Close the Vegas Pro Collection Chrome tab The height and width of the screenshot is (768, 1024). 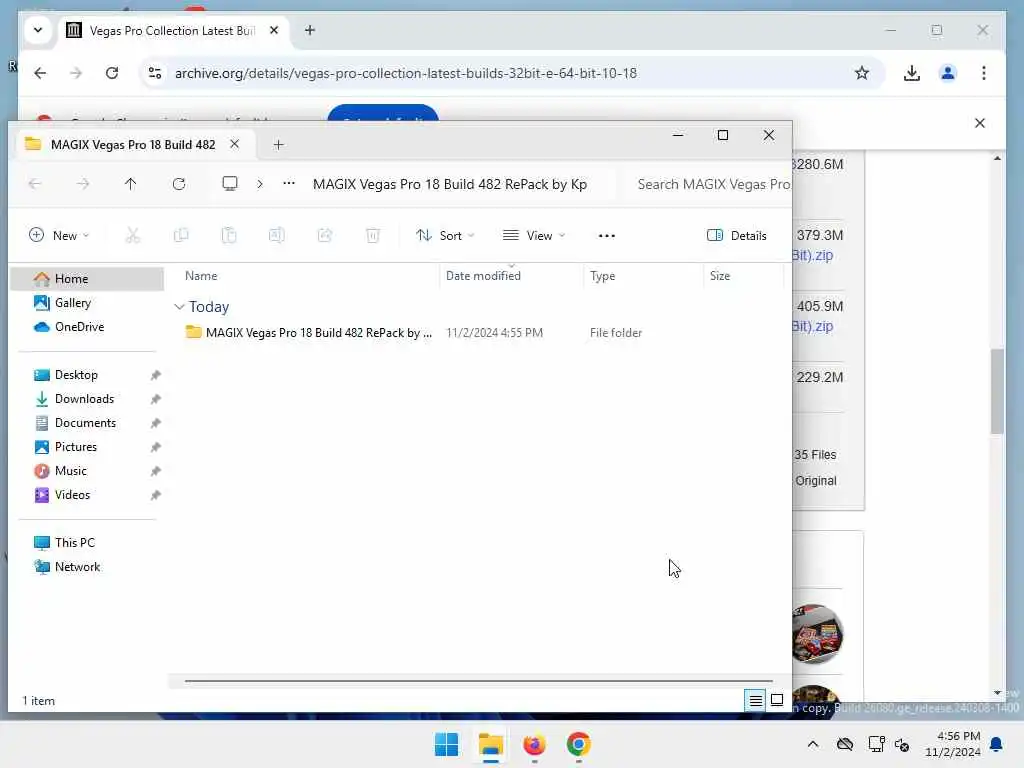point(274,31)
